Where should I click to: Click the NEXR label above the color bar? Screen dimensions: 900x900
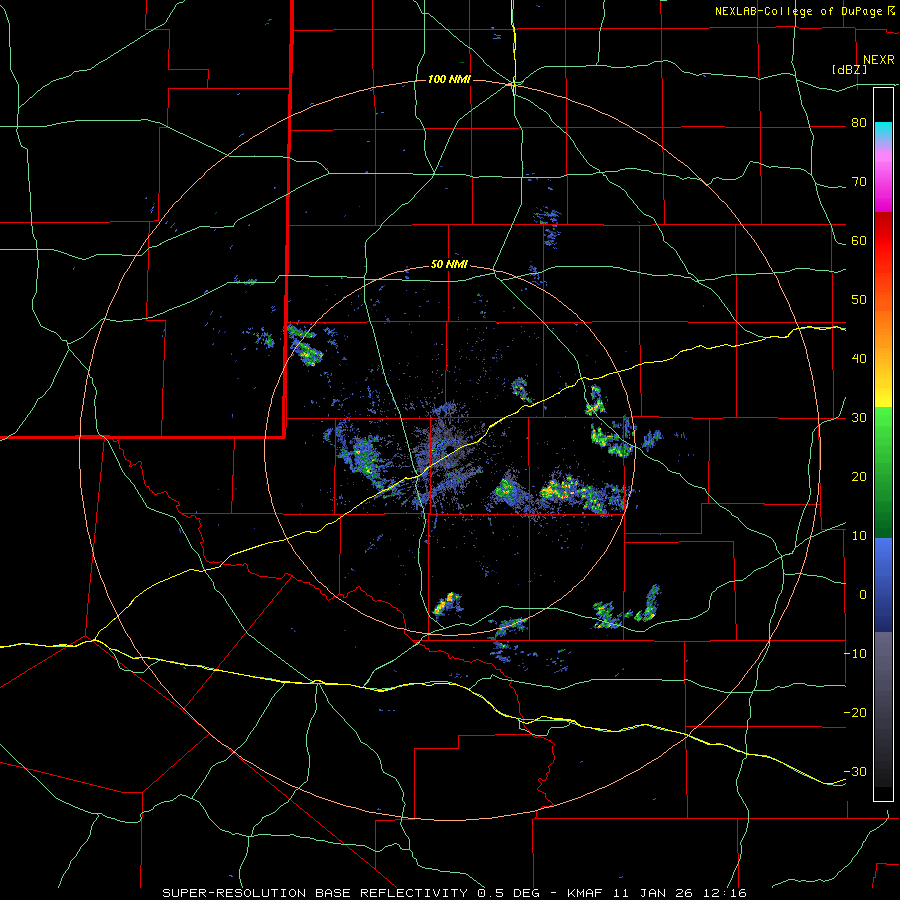point(878,60)
